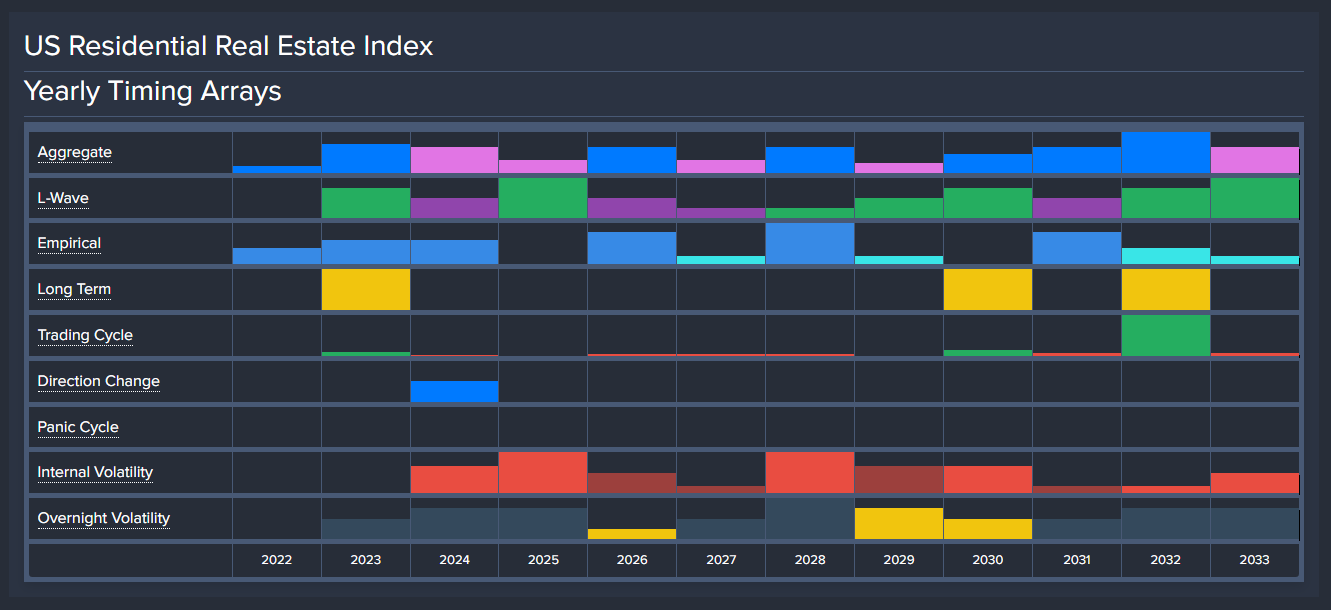1331x610 pixels.
Task: Click the Yearly Timing Arrays heading
Action: click(152, 91)
